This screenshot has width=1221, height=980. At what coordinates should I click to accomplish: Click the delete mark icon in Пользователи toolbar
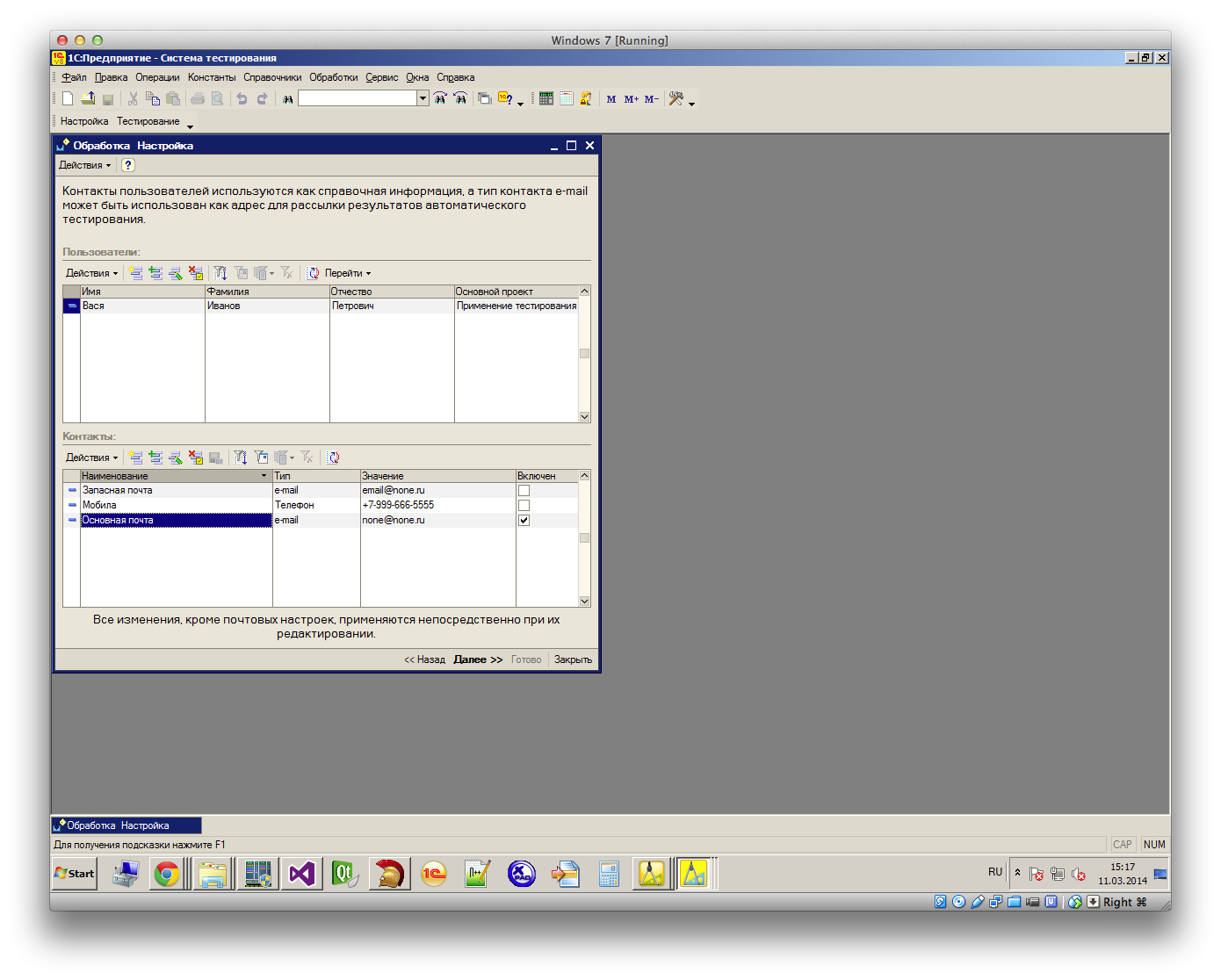click(196, 273)
